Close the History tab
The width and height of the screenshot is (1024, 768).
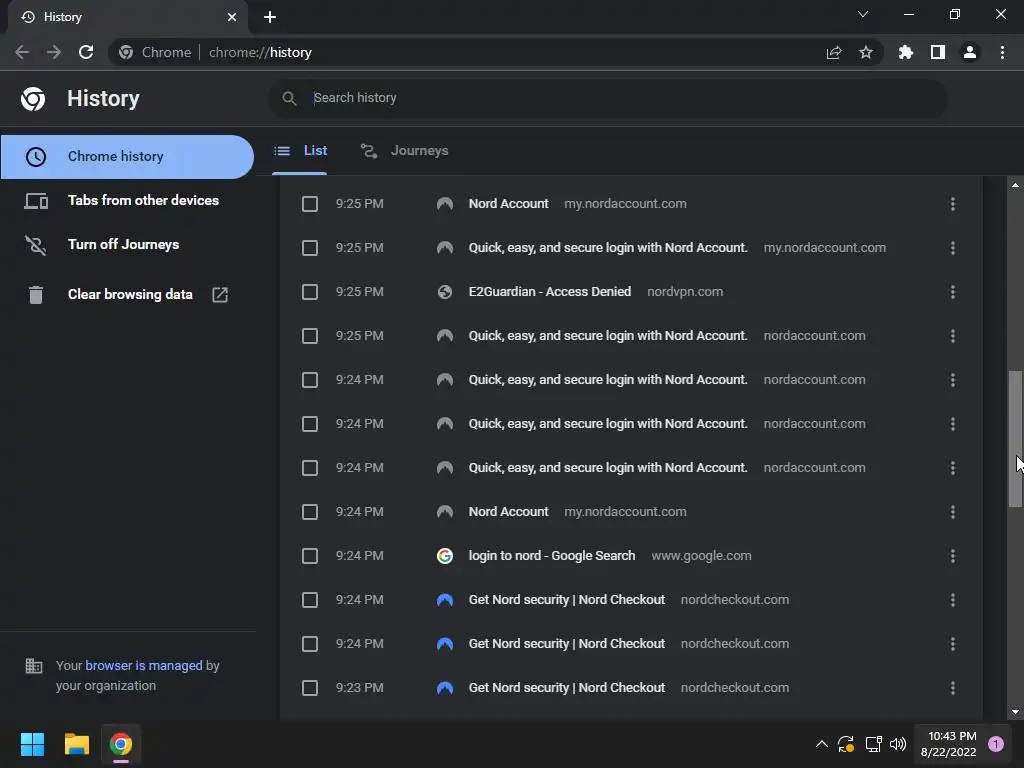pyautogui.click(x=232, y=17)
